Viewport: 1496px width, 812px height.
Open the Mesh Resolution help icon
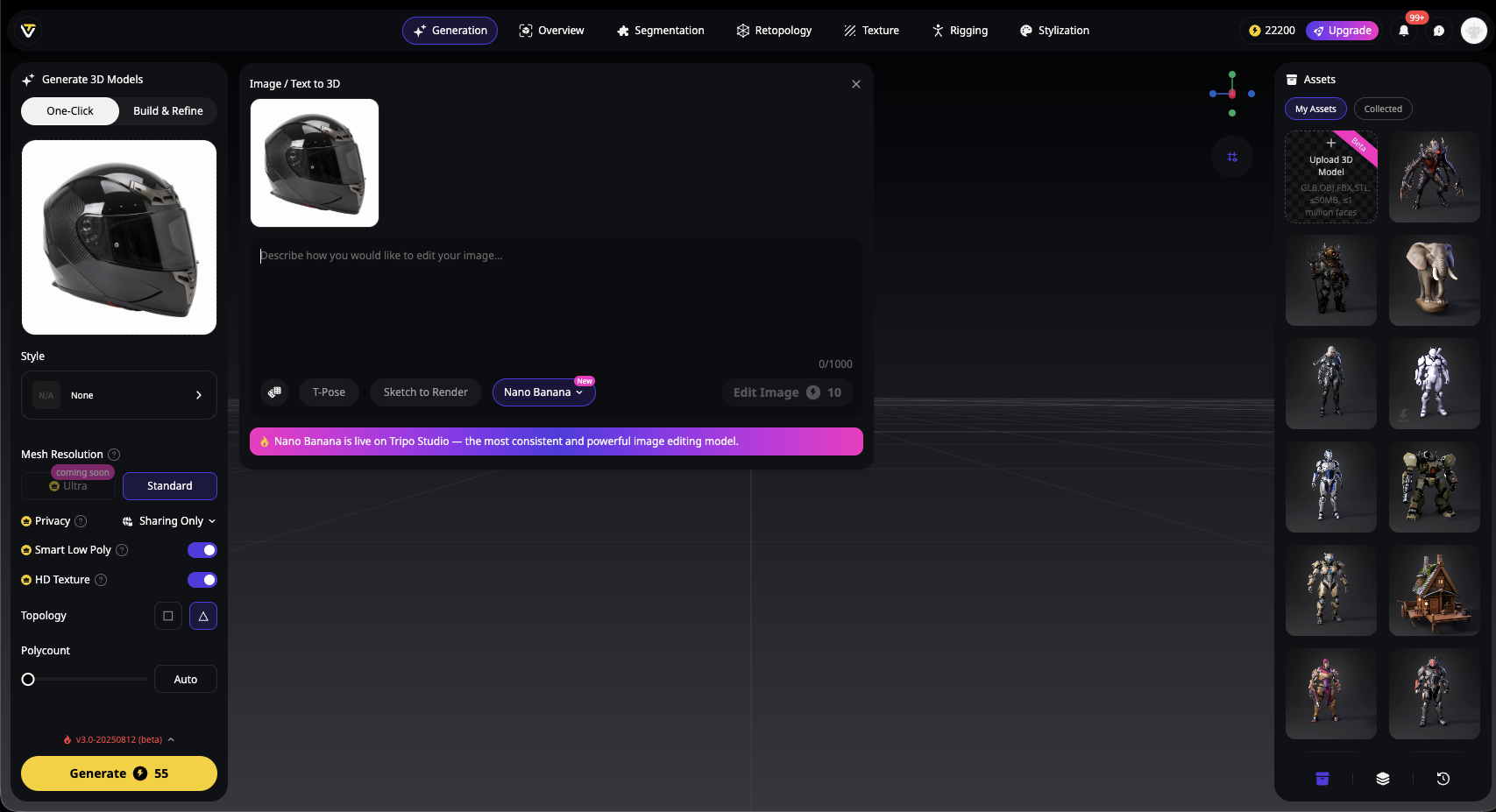pyautogui.click(x=114, y=455)
